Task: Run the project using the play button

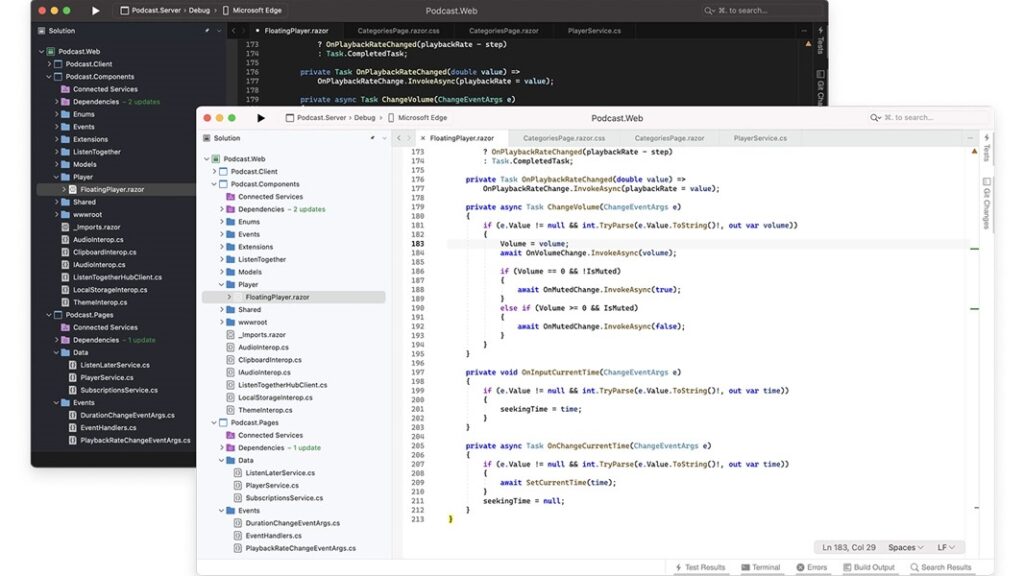Action: coord(262,117)
